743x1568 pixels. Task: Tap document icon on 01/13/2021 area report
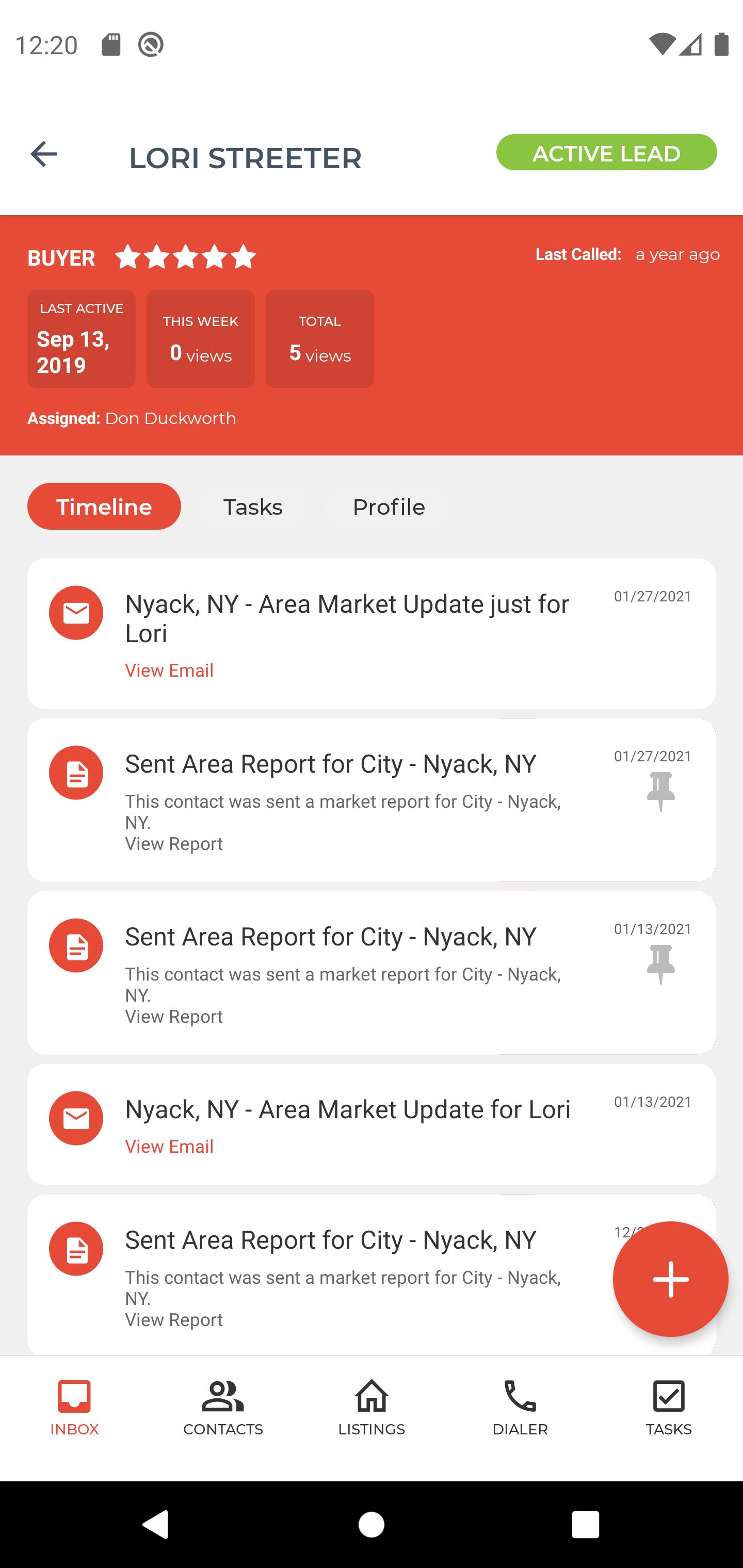pyautogui.click(x=76, y=946)
